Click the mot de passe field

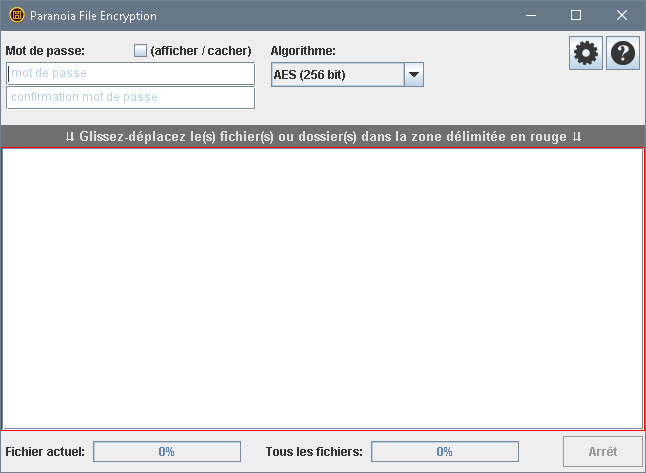pyautogui.click(x=131, y=73)
